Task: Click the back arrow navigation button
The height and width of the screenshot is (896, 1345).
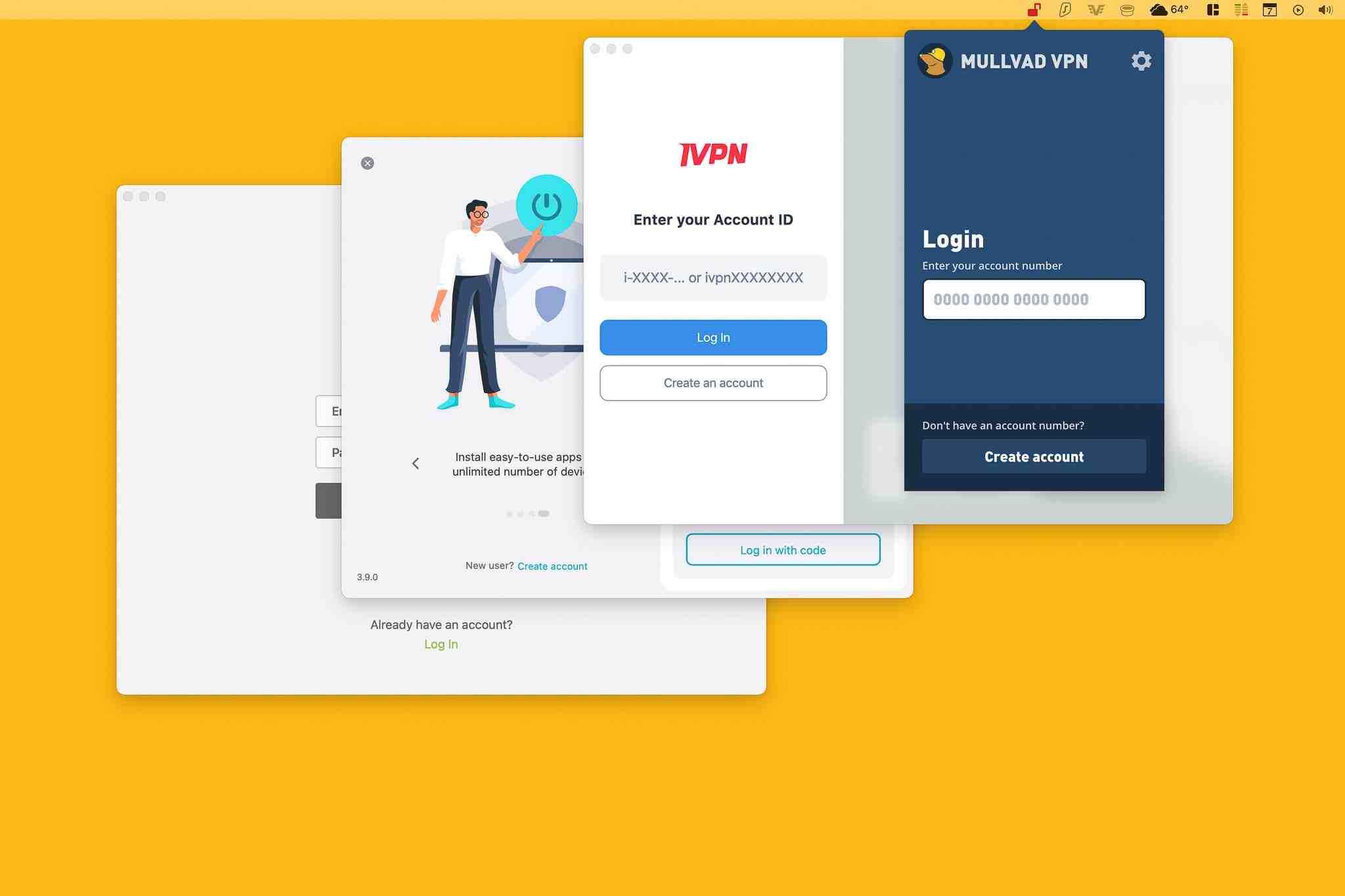Action: click(x=414, y=464)
